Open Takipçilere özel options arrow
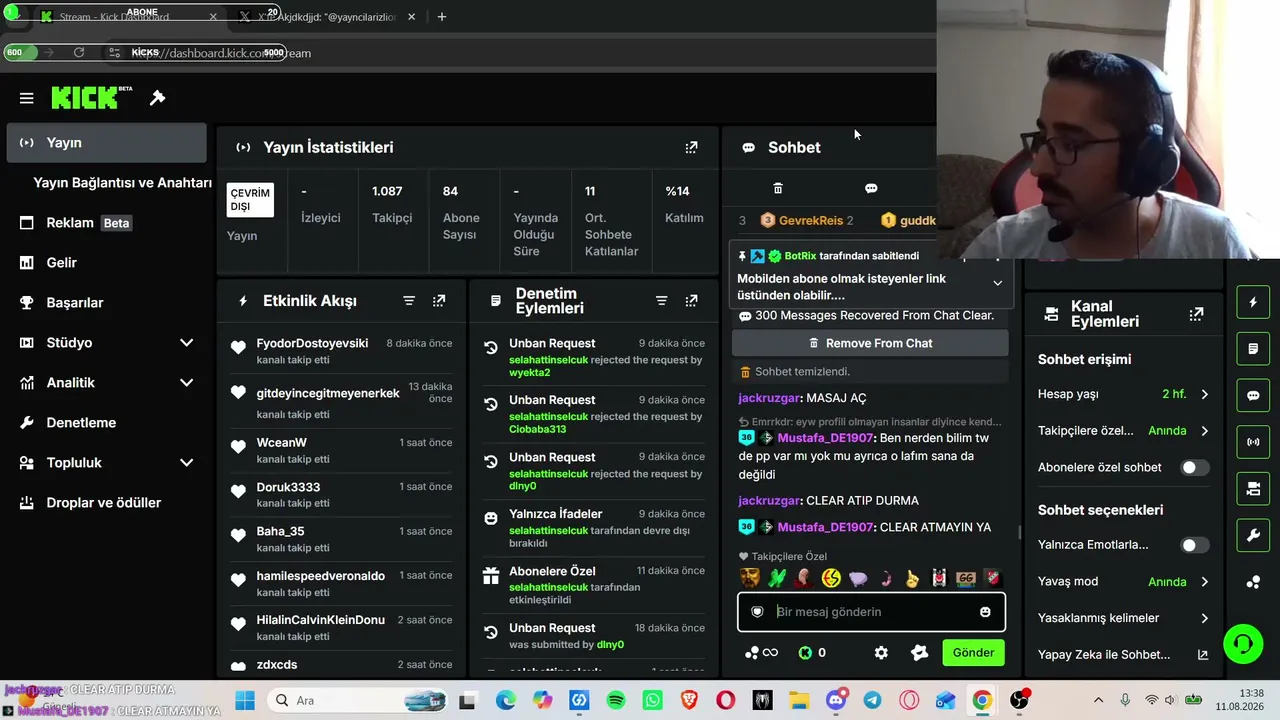This screenshot has width=1280, height=720. [1204, 431]
